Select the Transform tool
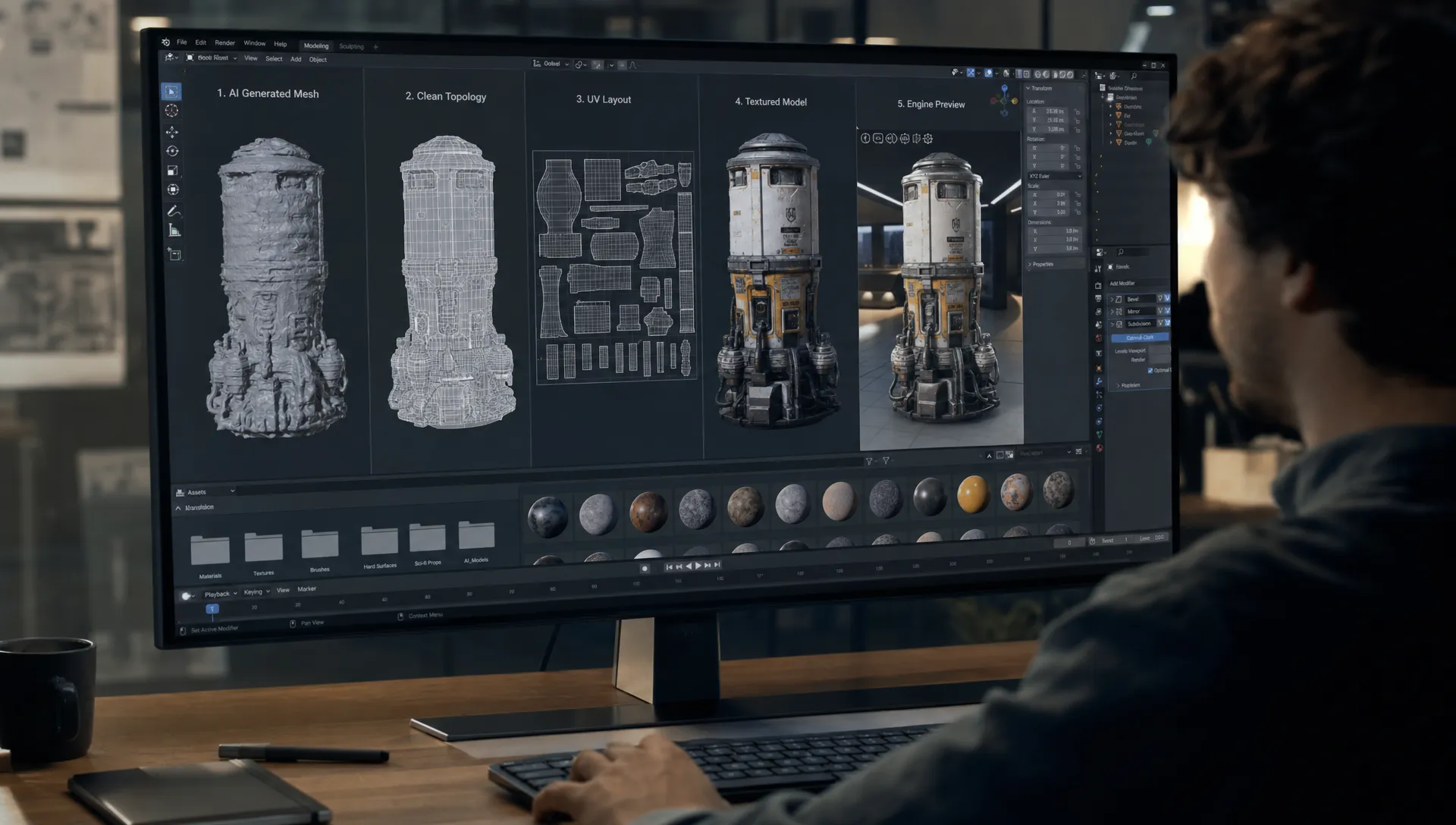The height and width of the screenshot is (825, 1456). click(173, 190)
